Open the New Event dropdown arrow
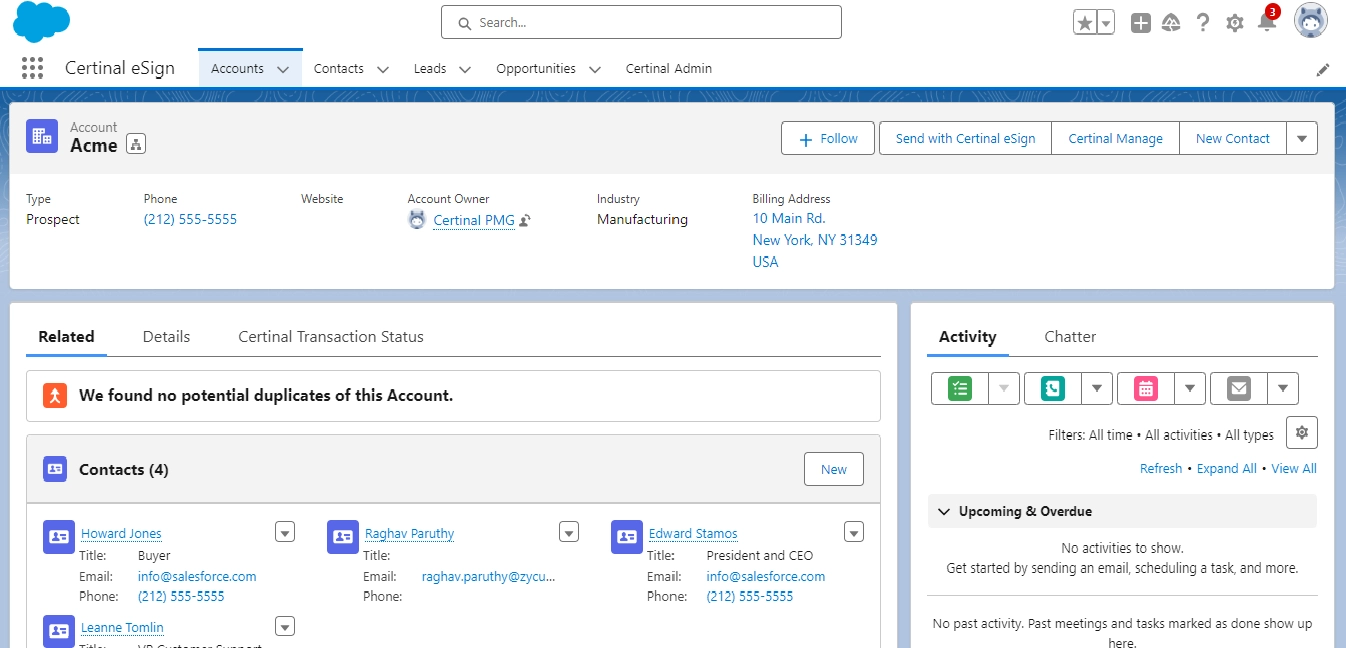Viewport: 1346px width, 648px height. tap(1190, 388)
